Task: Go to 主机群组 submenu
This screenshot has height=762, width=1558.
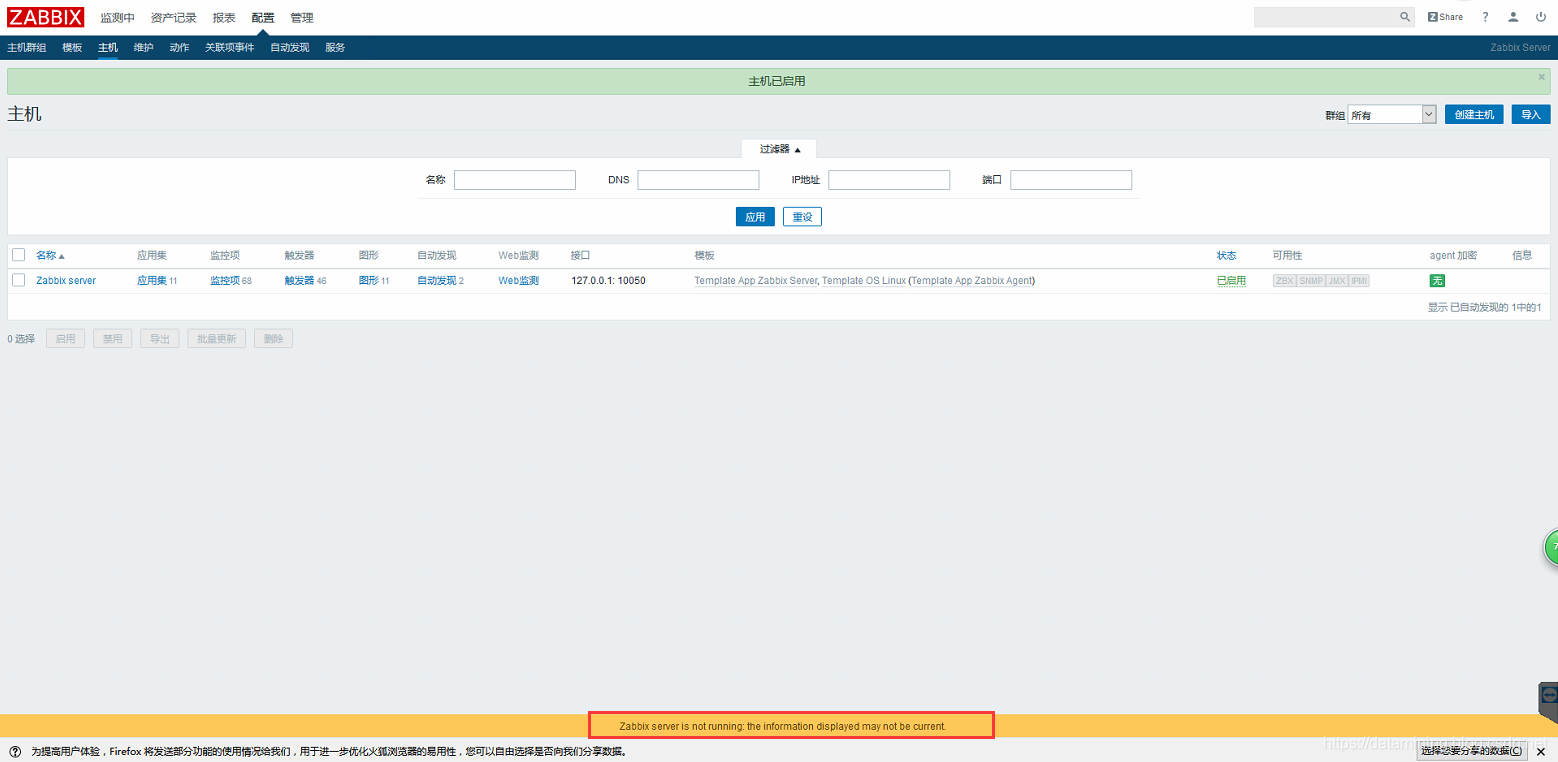Action: point(27,47)
